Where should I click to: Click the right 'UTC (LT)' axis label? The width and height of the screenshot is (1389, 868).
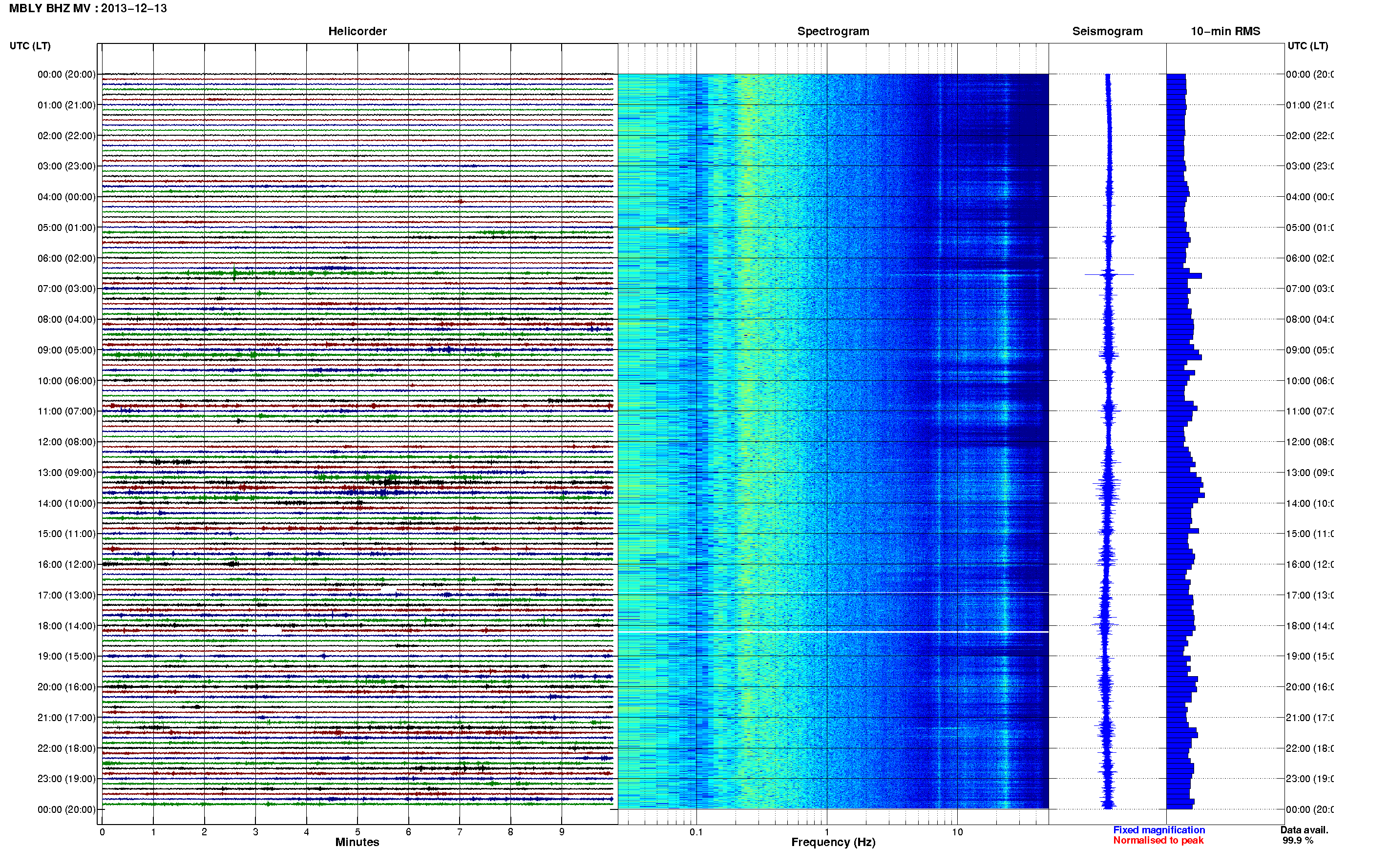1307,45
